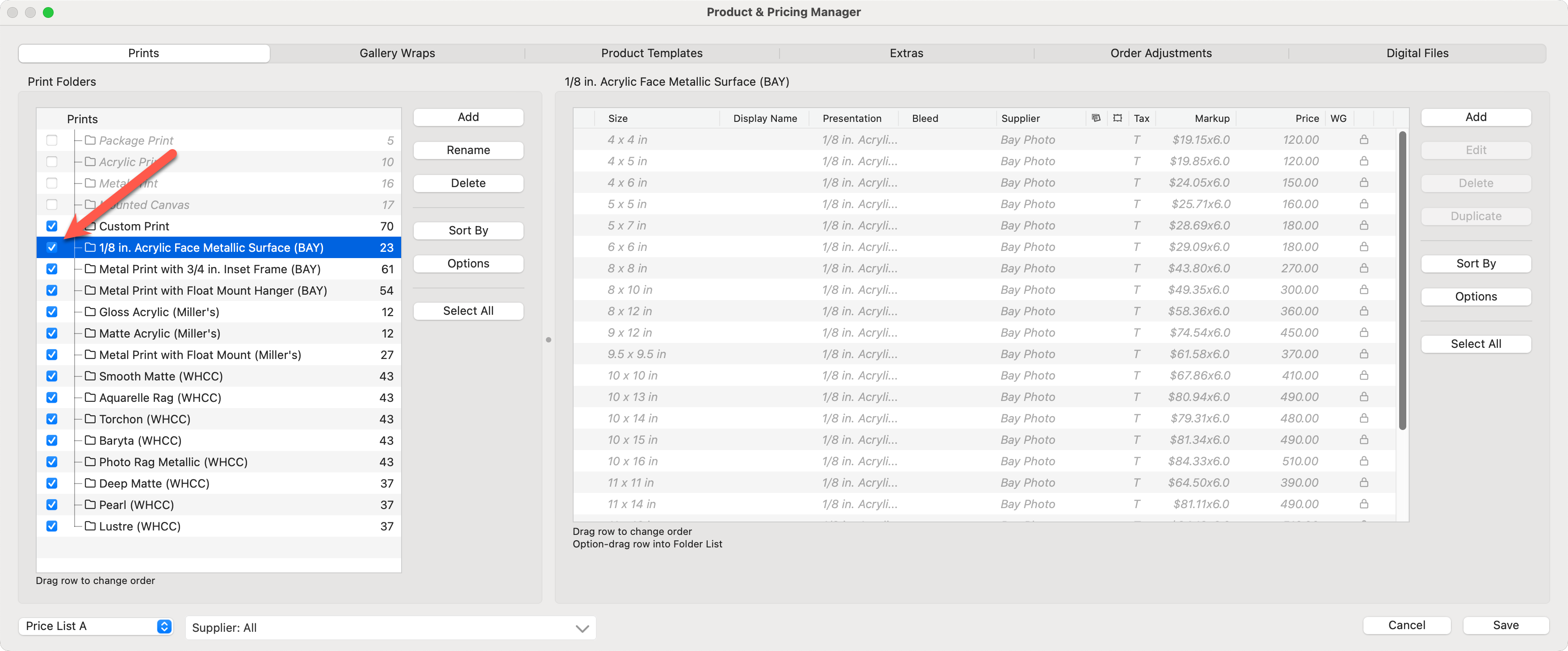The height and width of the screenshot is (651, 1568).
Task: Enable the Acrylic Print folder checkbox
Action: (52, 162)
